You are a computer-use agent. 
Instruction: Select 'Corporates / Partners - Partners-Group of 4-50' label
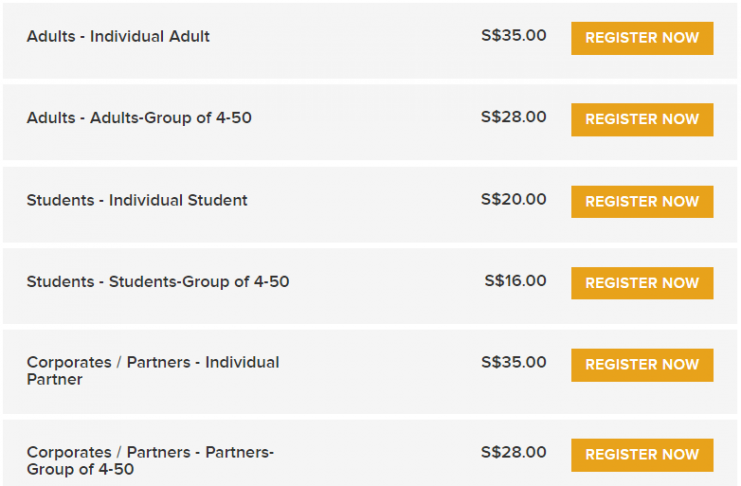pyautogui.click(x=150, y=460)
